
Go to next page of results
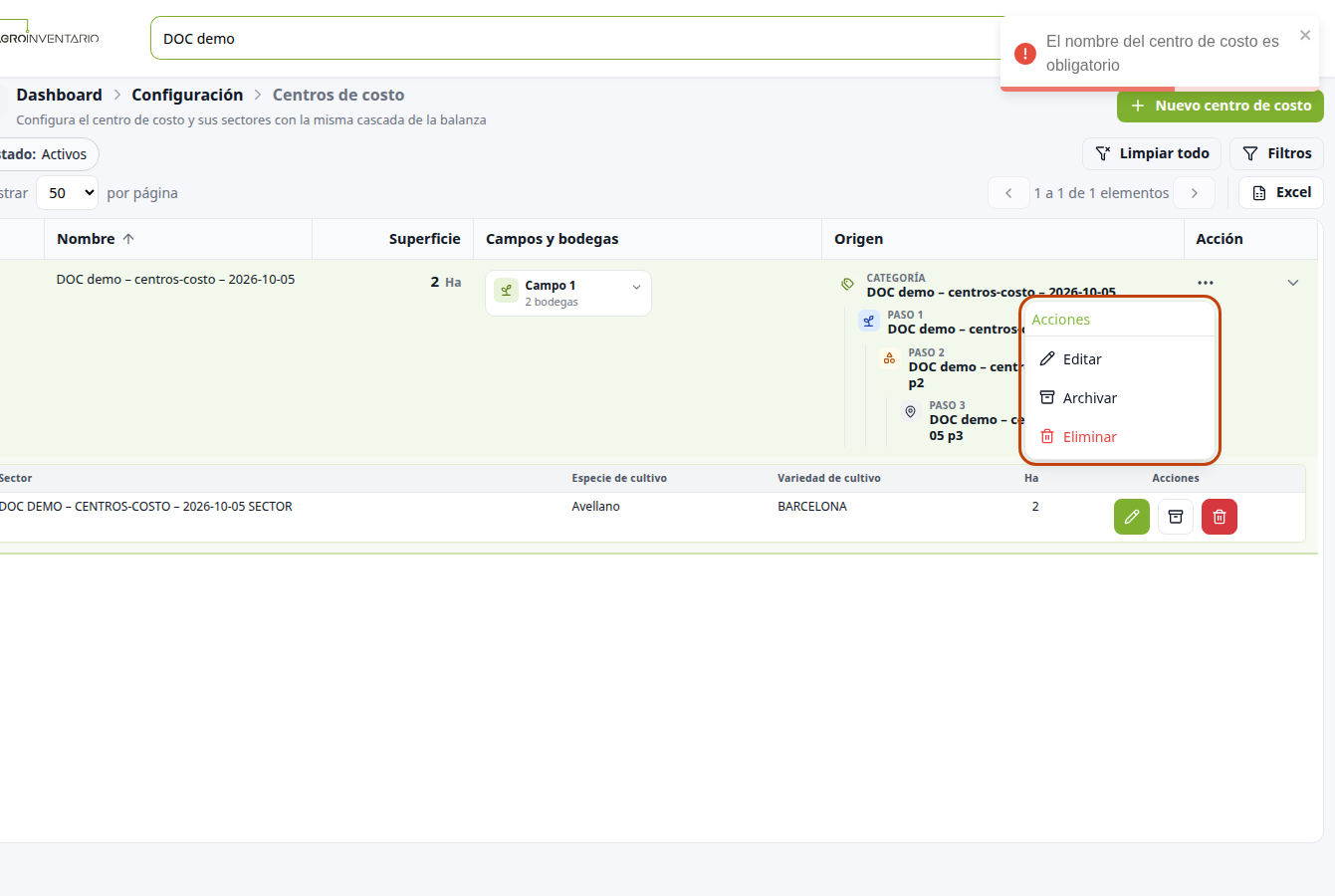point(1195,193)
